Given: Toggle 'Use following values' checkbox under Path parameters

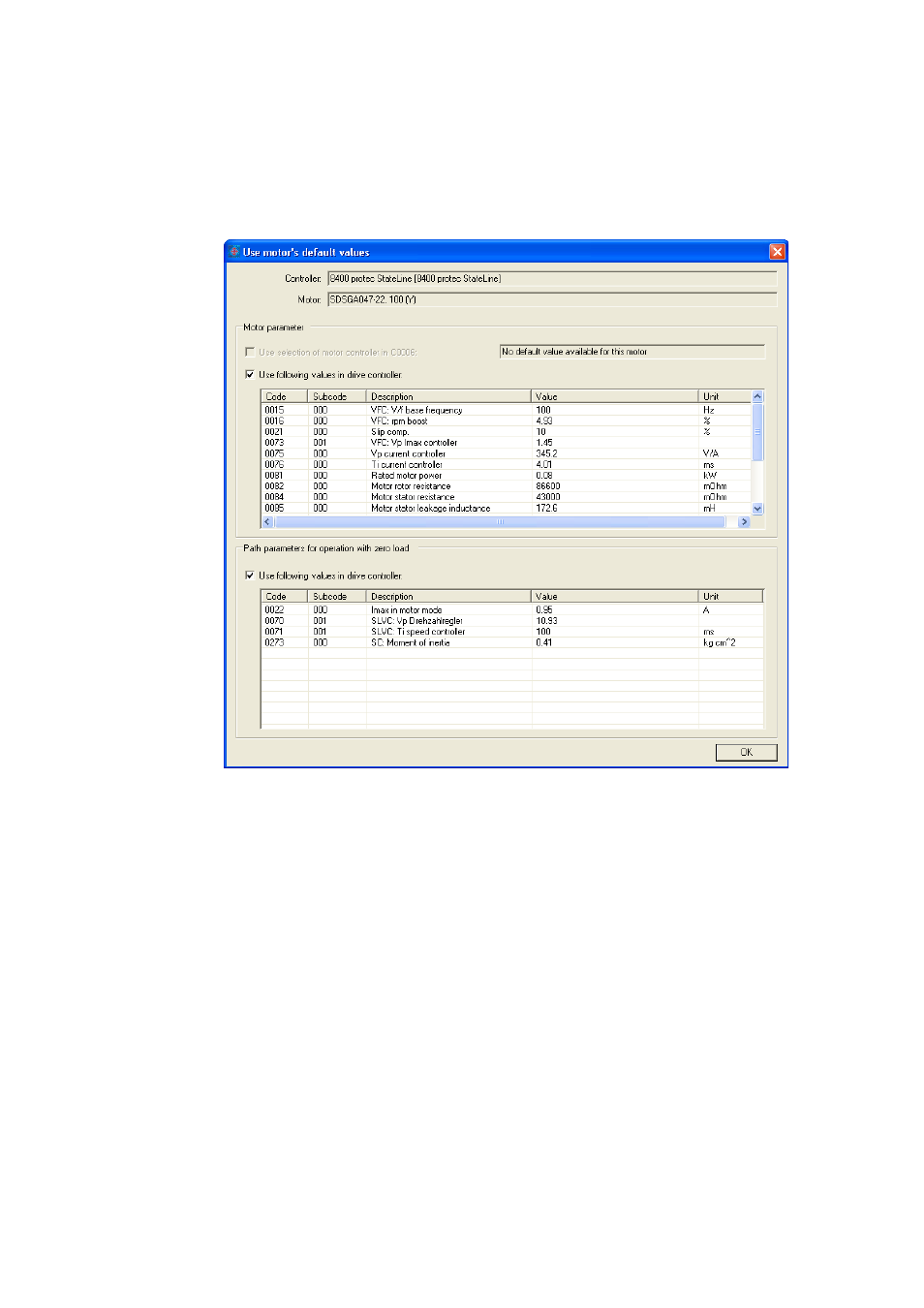Looking at the screenshot, I should [x=250, y=576].
